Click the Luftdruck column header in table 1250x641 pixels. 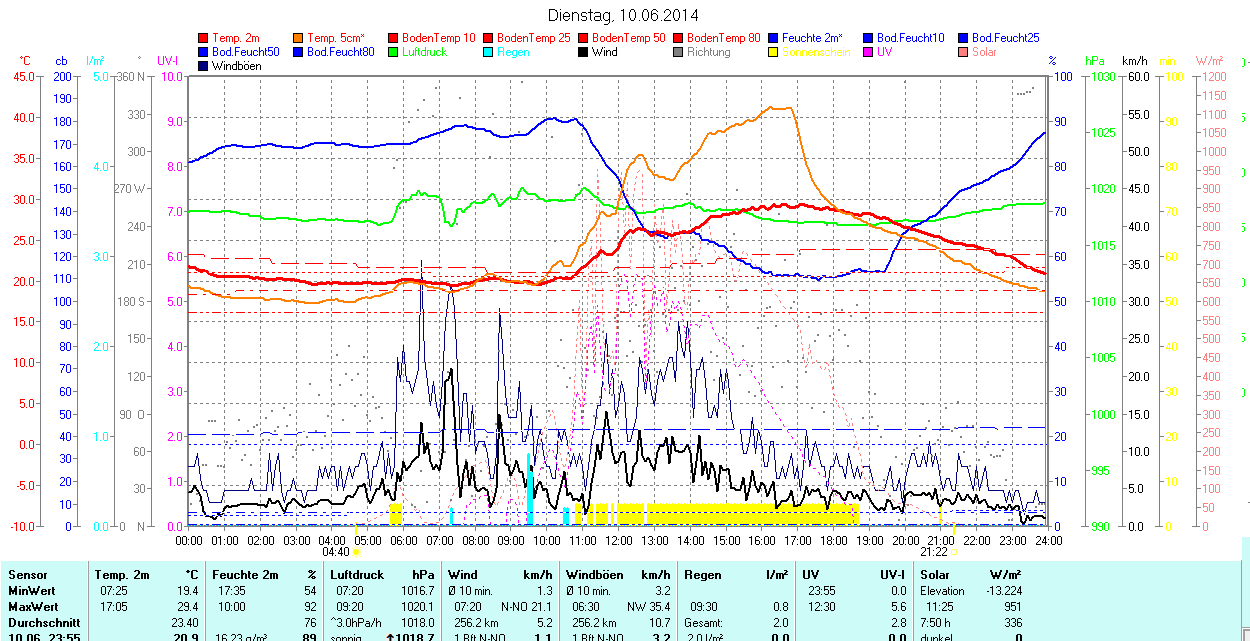(x=357, y=575)
